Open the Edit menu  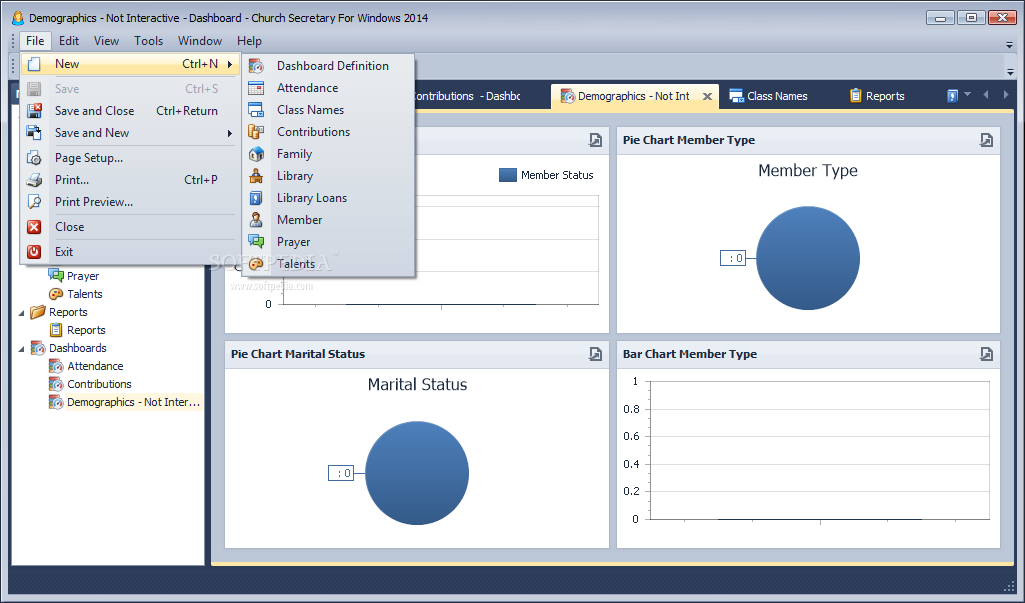(x=69, y=41)
